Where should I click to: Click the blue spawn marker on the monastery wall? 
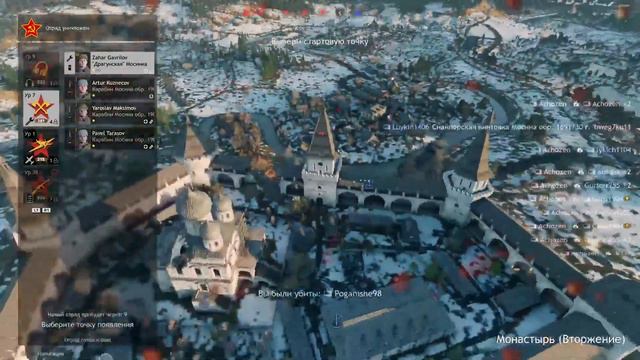click(x=369, y=185)
